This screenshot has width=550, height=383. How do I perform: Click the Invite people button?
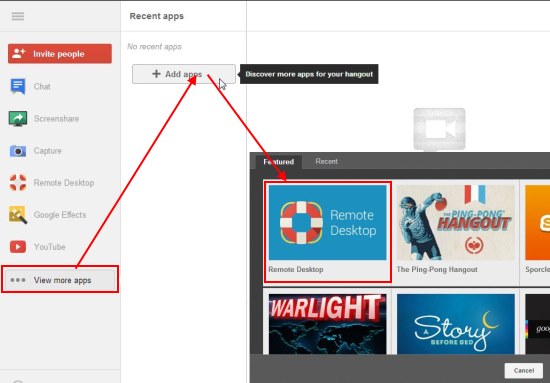60,54
